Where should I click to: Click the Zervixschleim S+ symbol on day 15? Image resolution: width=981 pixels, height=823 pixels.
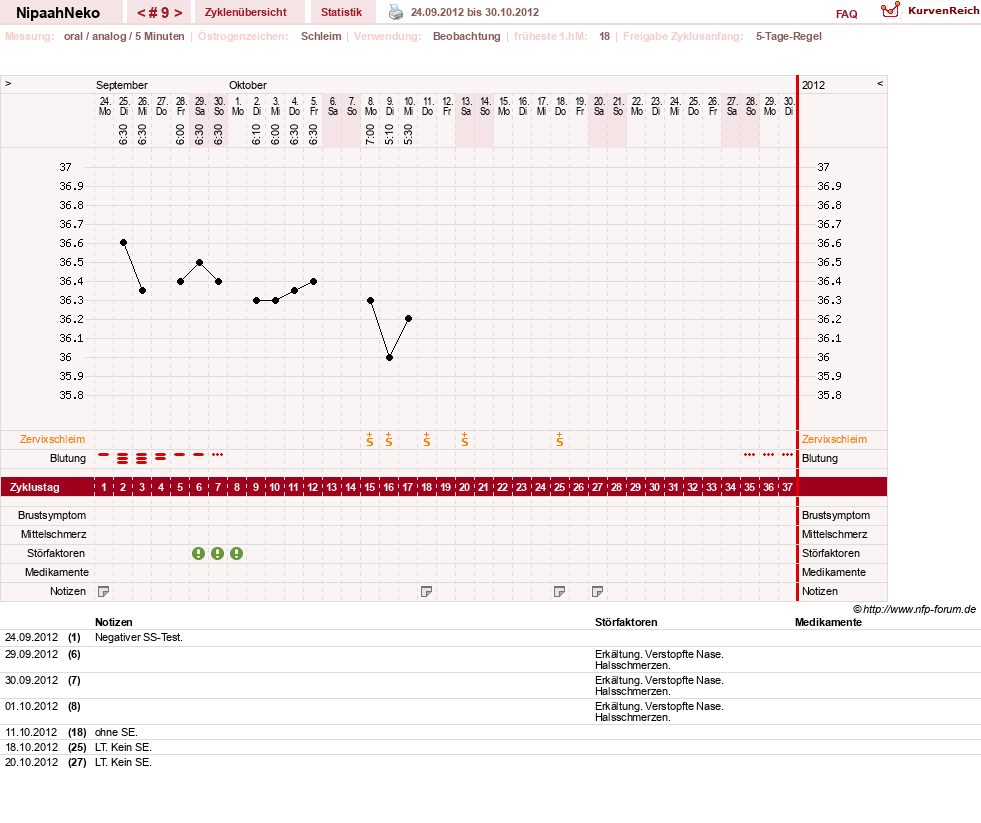click(370, 439)
